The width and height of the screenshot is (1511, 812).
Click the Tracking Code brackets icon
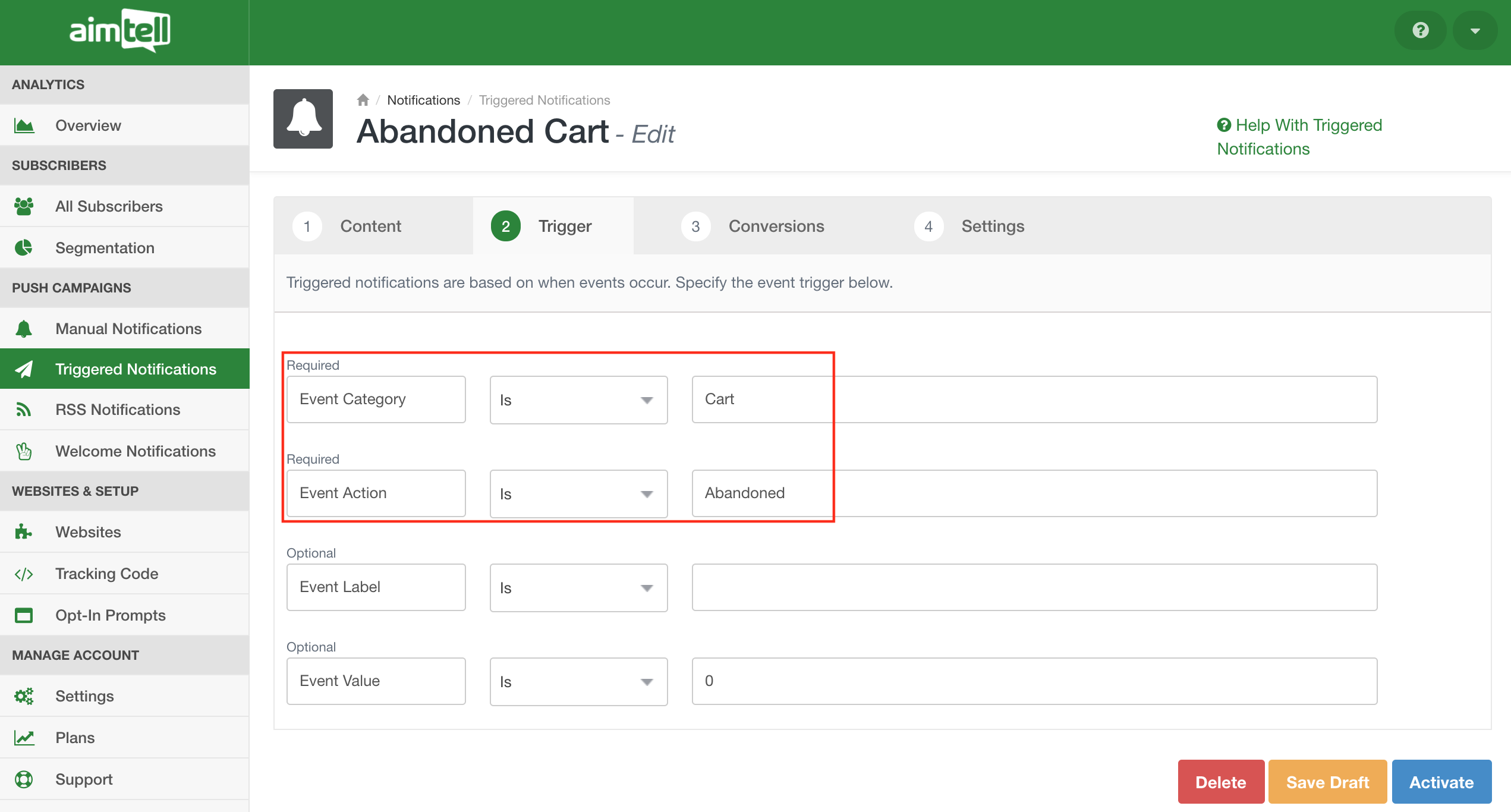tap(24, 574)
